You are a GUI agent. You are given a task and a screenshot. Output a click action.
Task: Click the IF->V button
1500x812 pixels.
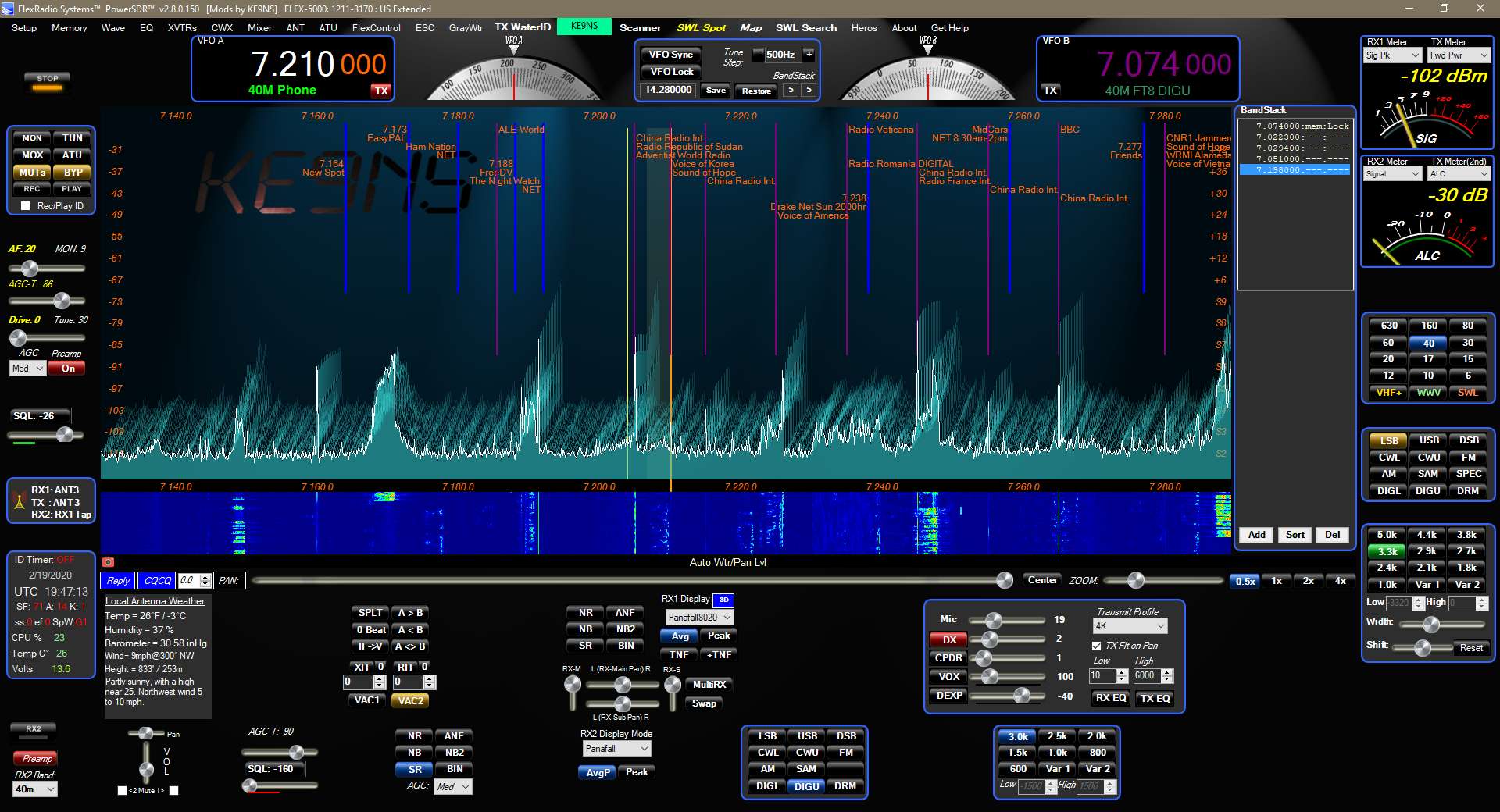coord(370,646)
